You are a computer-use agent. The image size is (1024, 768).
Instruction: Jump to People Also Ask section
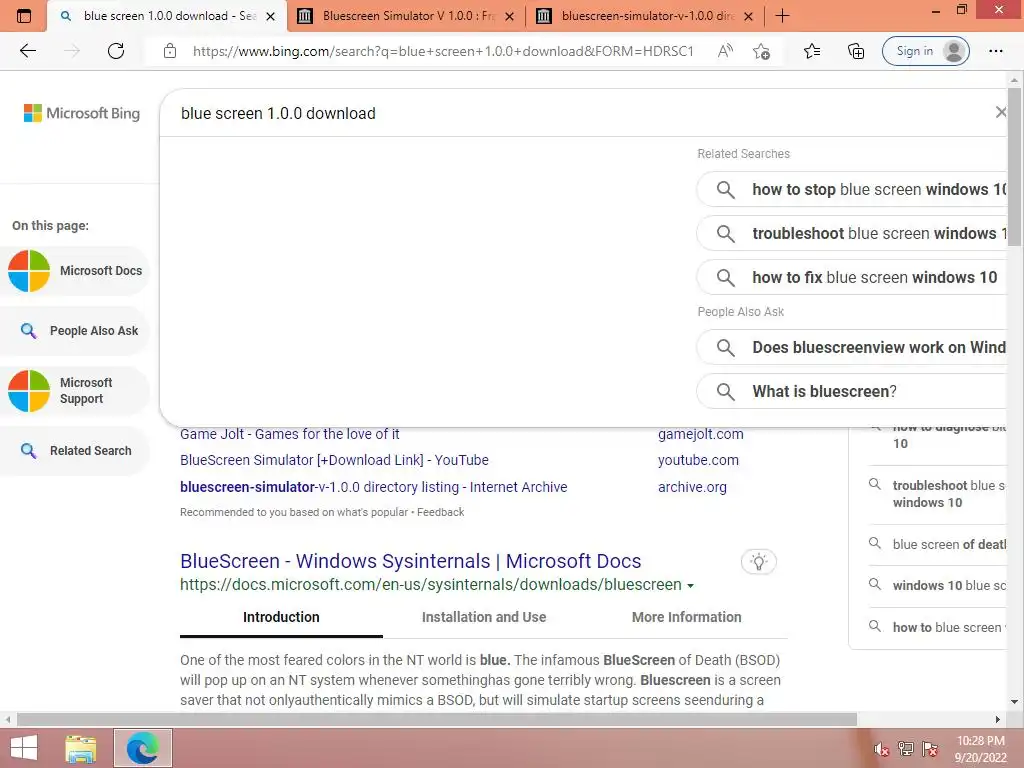tap(76, 330)
